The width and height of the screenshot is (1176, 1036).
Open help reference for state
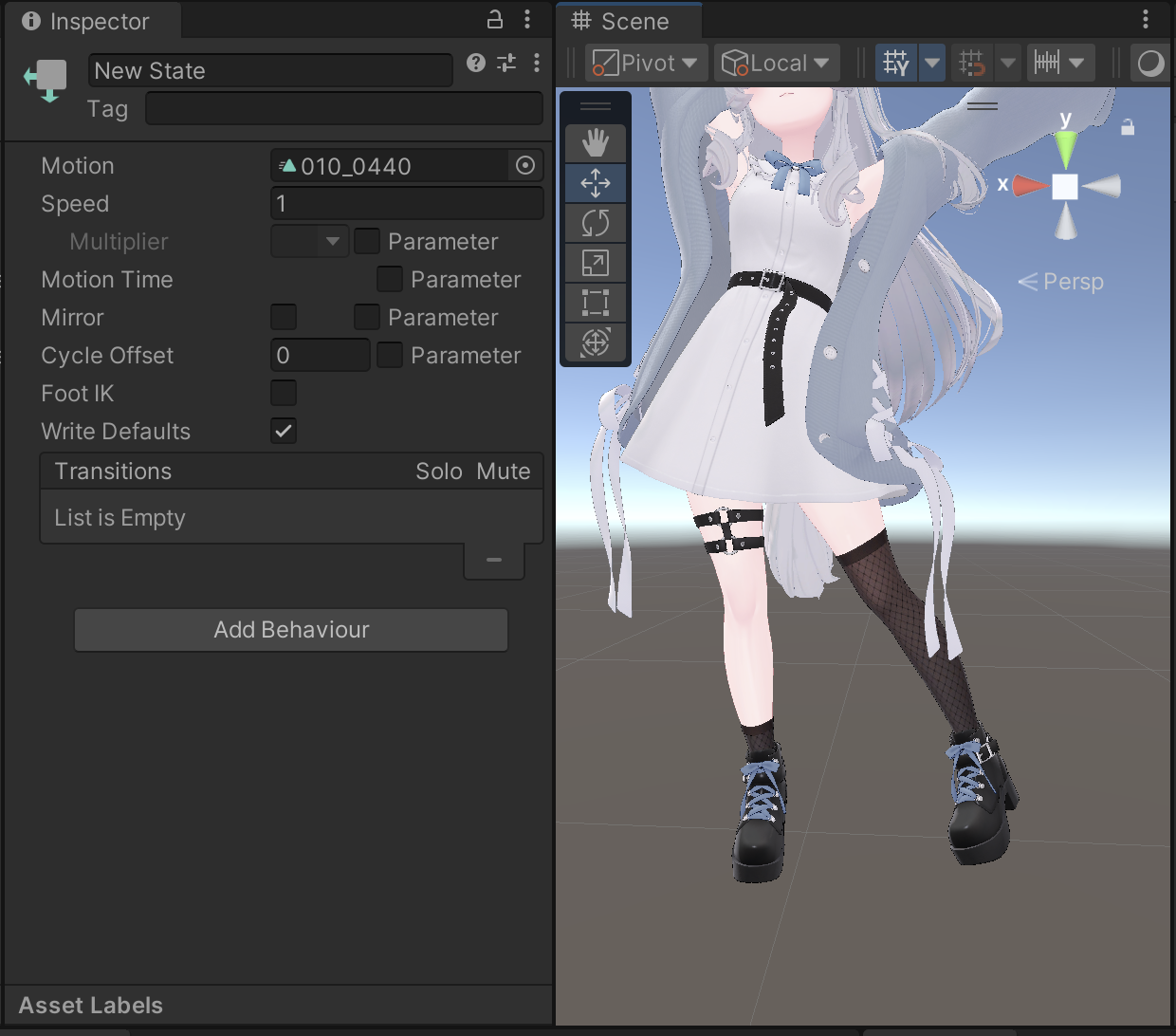[x=476, y=63]
